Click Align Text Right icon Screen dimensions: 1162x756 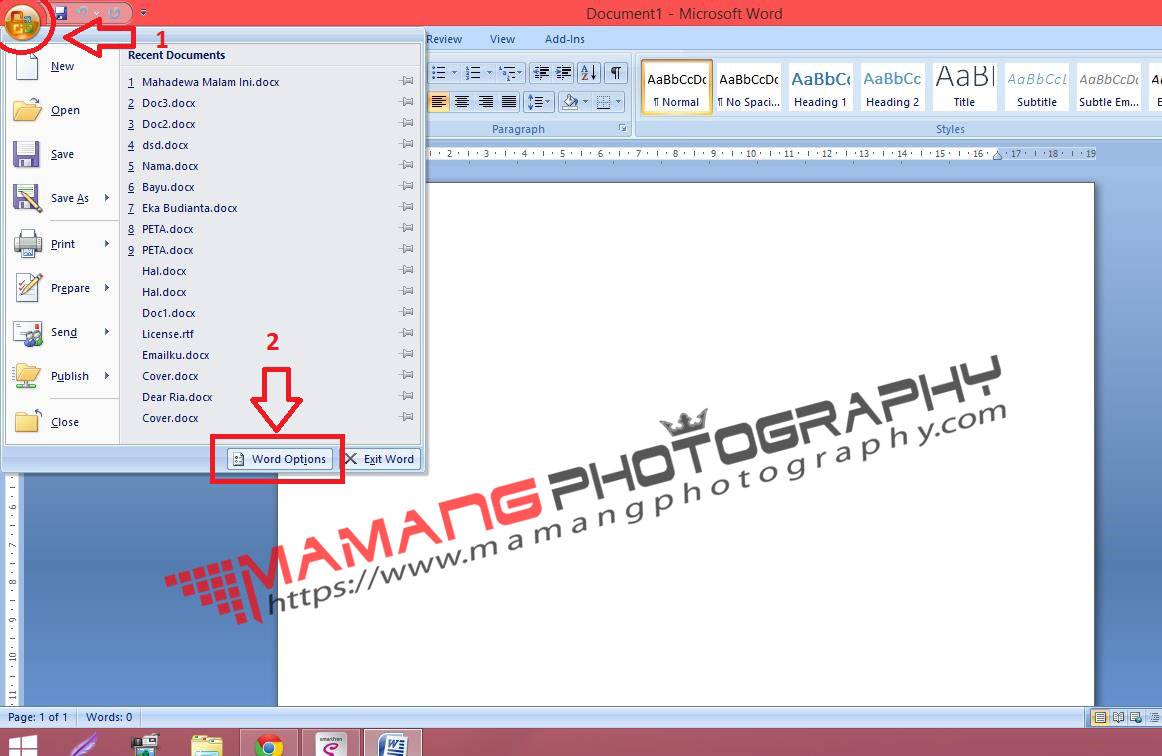tap(485, 102)
